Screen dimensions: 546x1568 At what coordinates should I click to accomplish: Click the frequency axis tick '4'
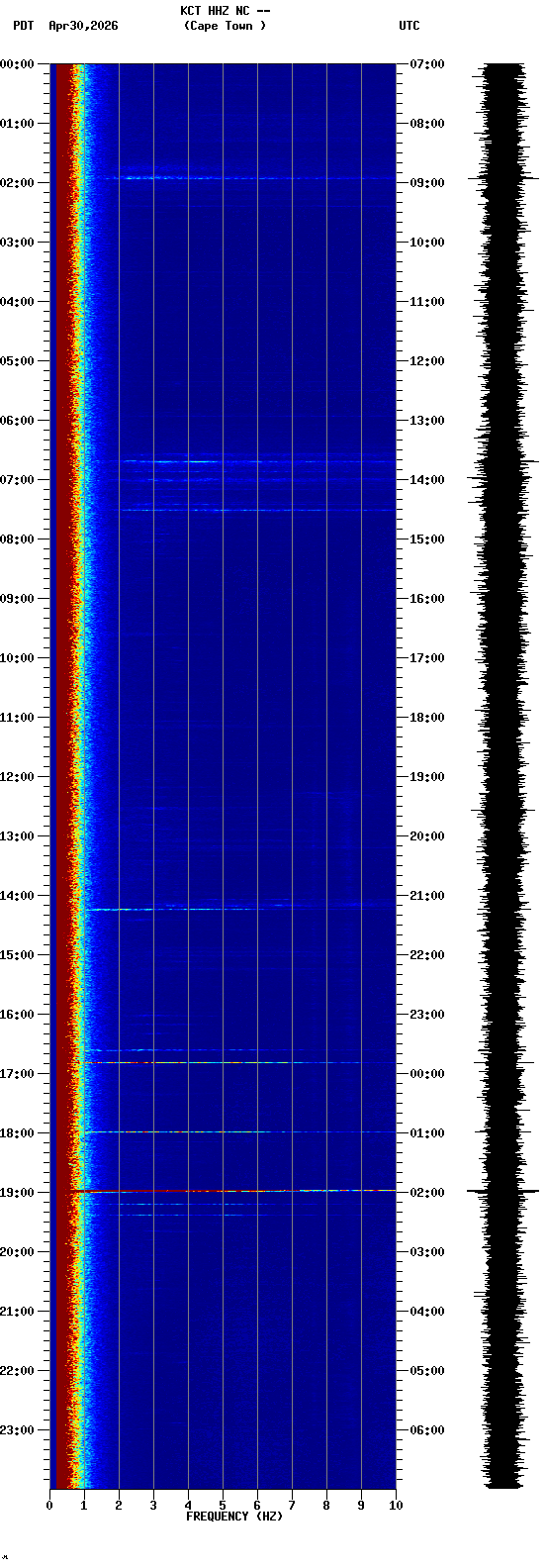coord(188,1506)
